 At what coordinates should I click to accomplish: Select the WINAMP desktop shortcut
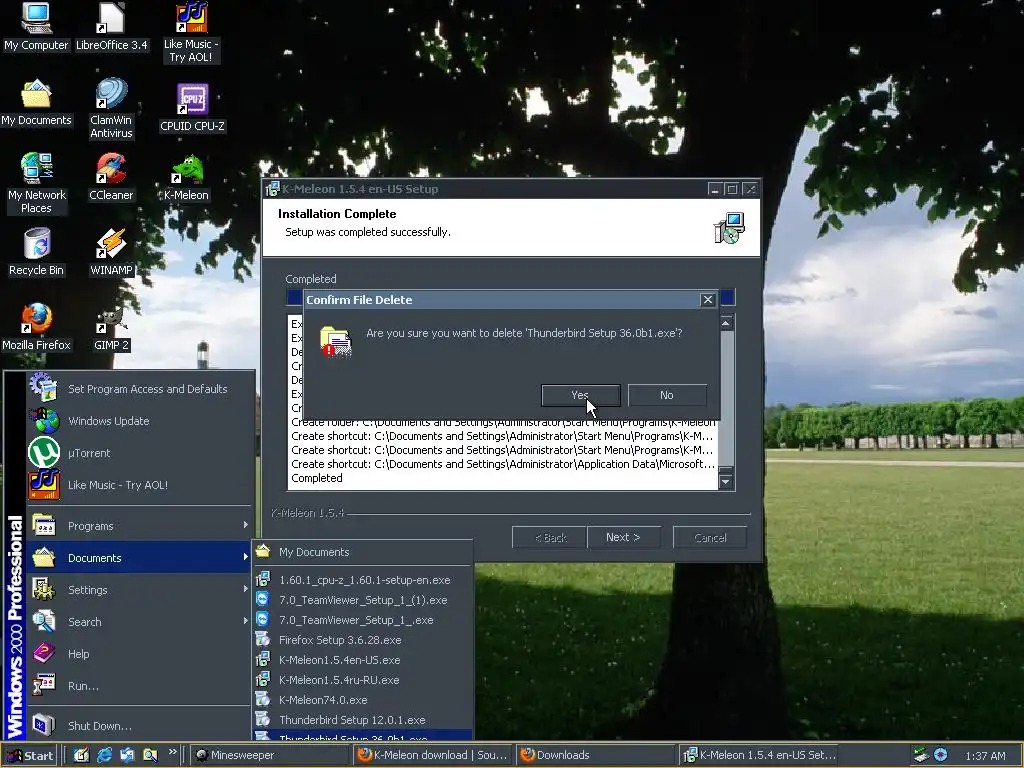tap(111, 252)
